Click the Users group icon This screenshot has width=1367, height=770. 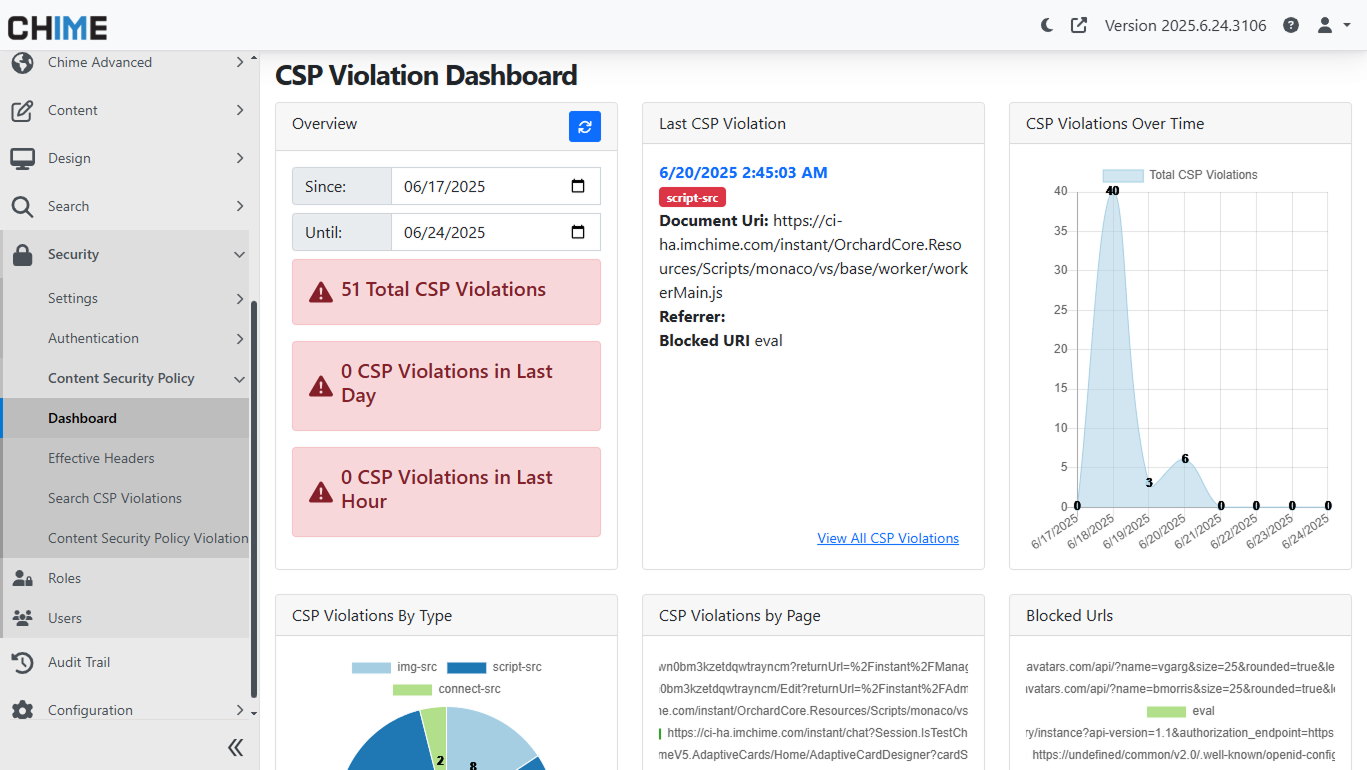22,618
